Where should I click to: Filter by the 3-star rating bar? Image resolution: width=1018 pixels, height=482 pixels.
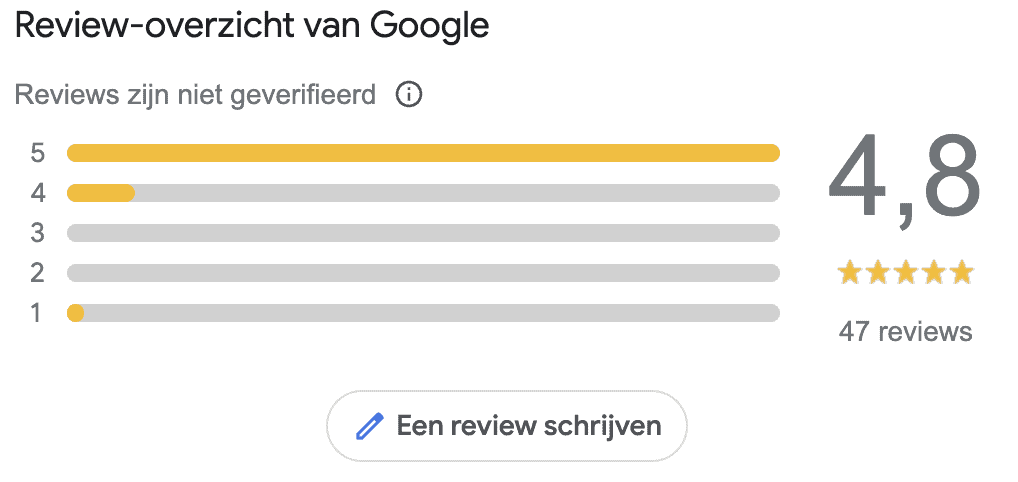pyautogui.click(x=423, y=233)
